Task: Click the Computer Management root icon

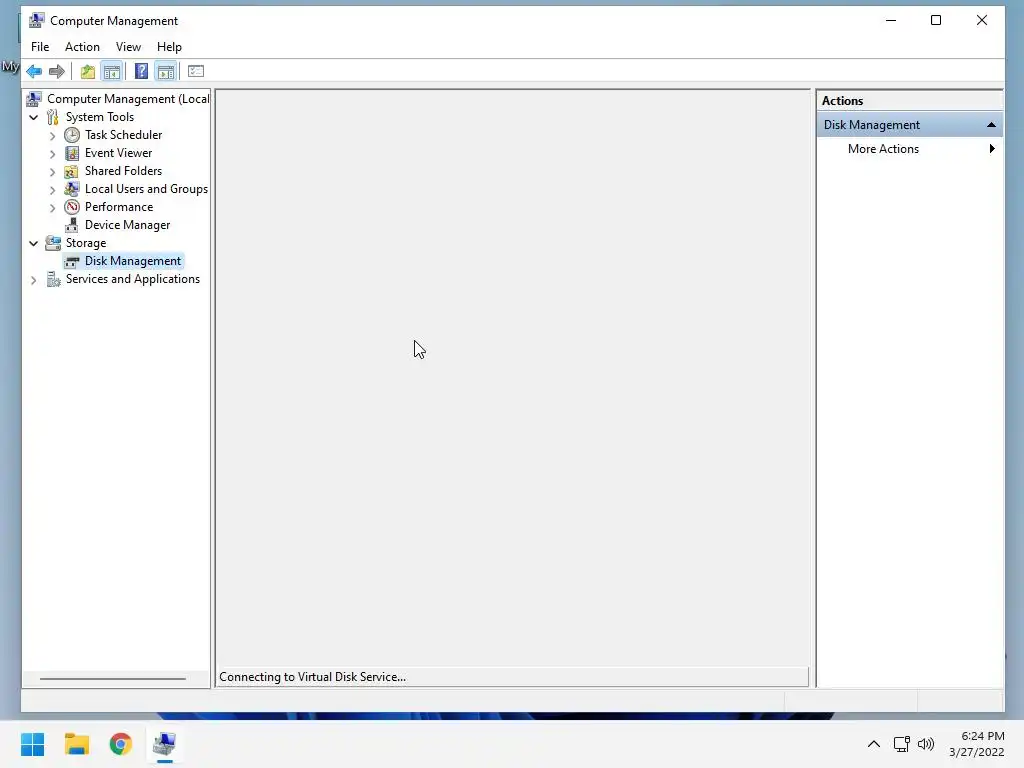Action: (x=34, y=99)
